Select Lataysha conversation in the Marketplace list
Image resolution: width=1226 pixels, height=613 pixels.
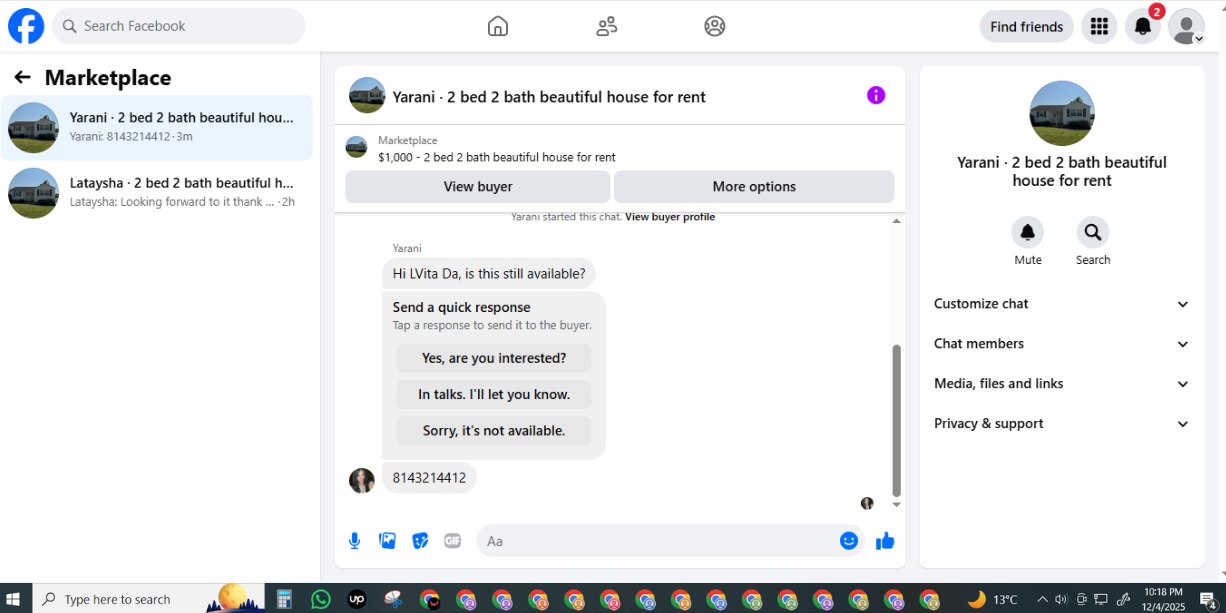click(157, 193)
